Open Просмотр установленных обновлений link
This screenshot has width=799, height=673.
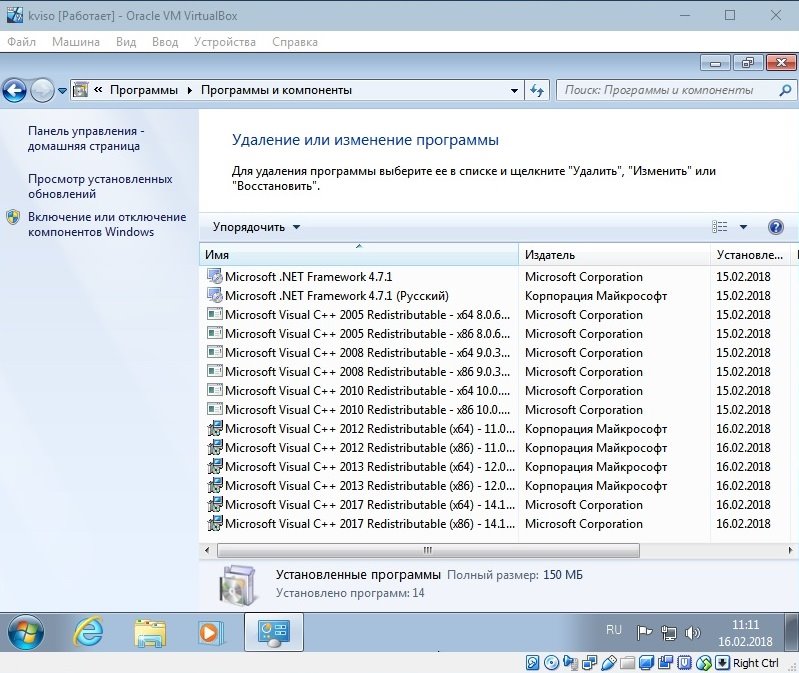coord(100,186)
